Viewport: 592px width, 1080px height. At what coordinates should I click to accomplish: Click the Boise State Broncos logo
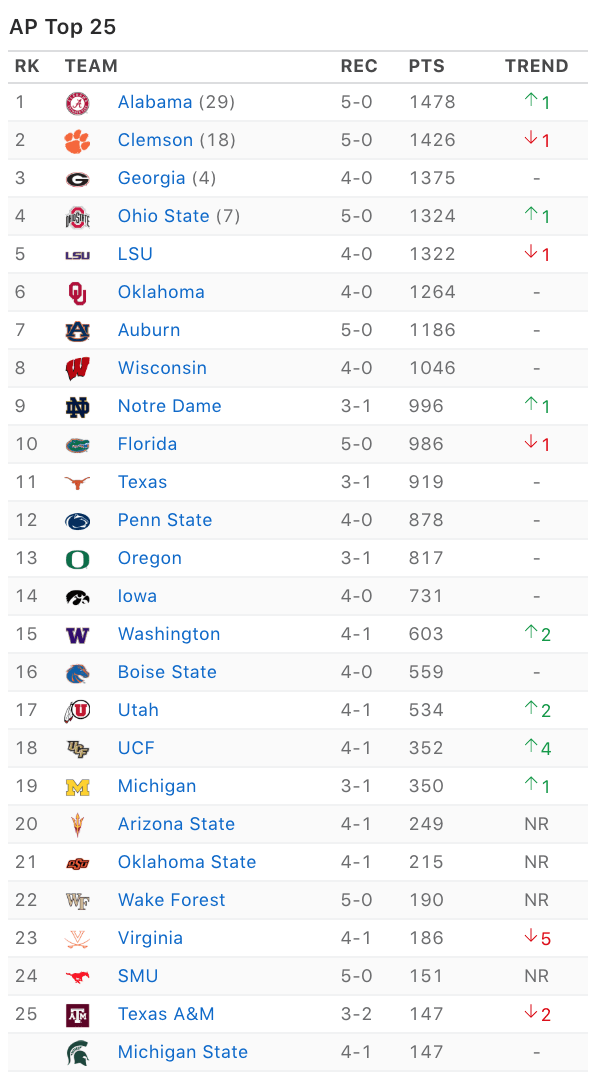[77, 673]
